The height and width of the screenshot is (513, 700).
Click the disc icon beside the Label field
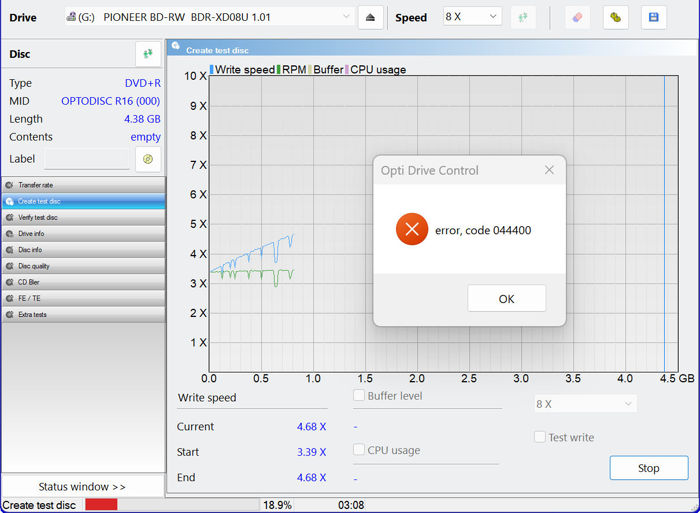[148, 159]
